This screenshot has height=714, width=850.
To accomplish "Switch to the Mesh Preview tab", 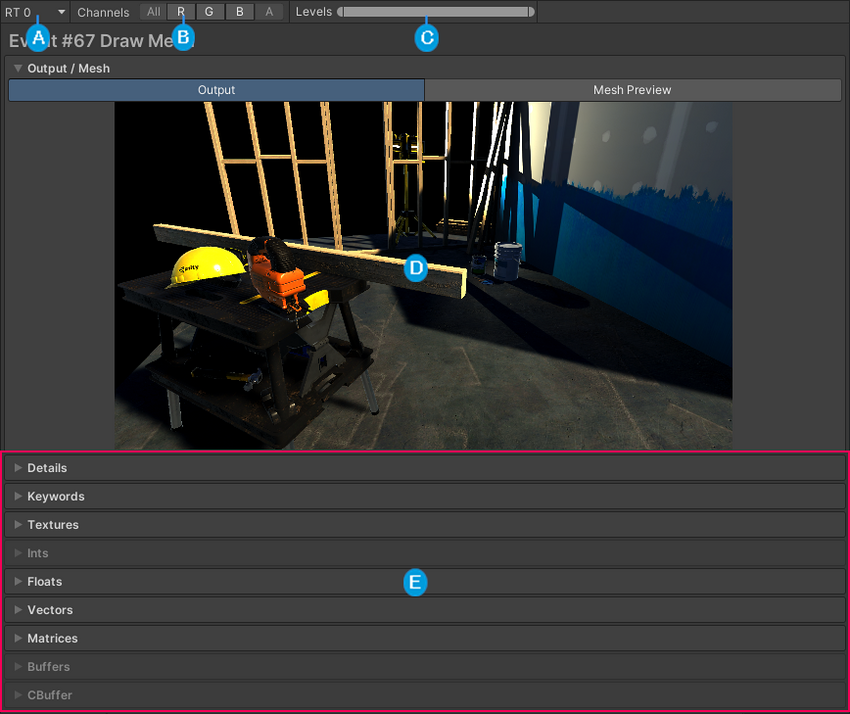I will point(632,90).
